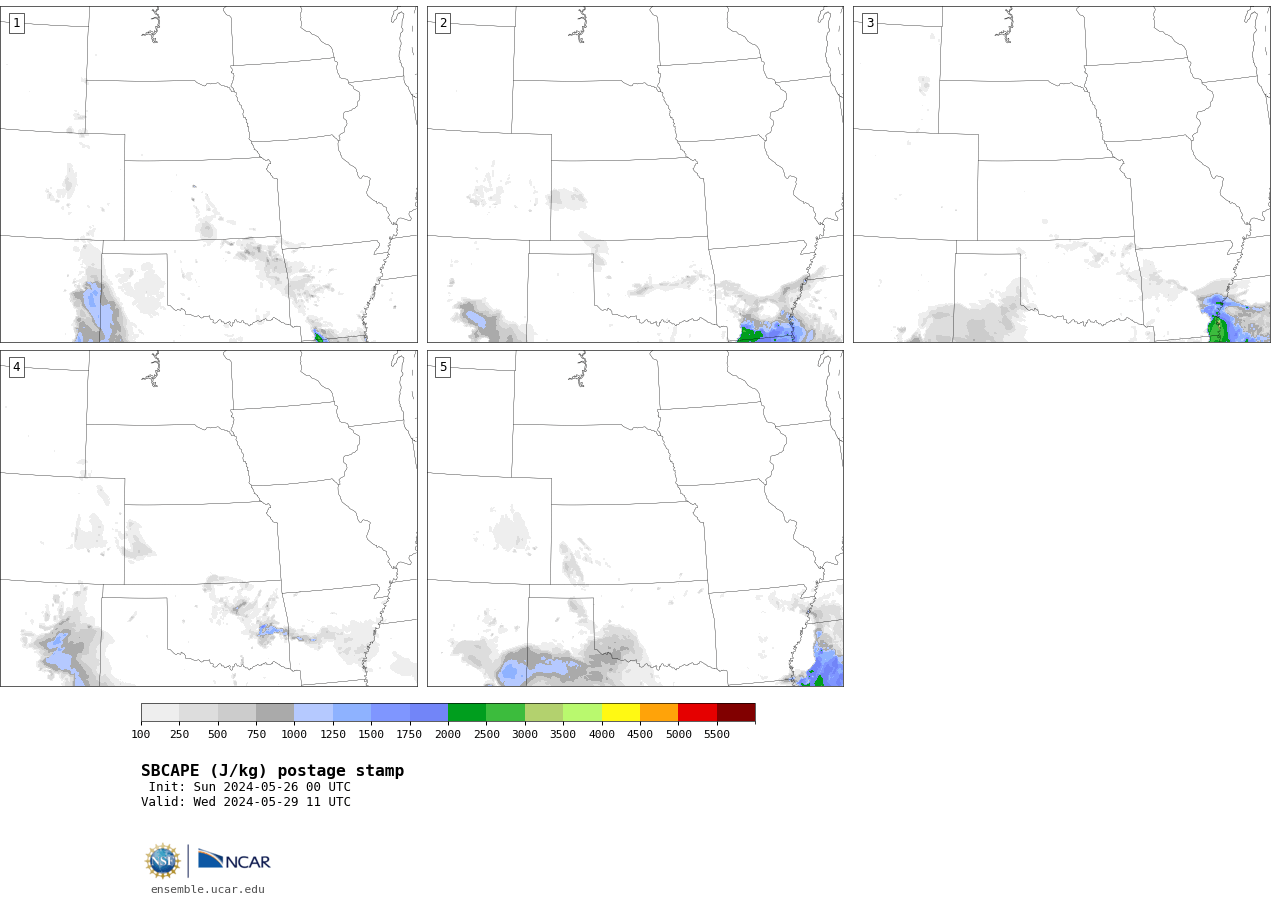The width and height of the screenshot is (1280, 901).
Task: Open ensemble member 1 CAPE map
Action: (x=209, y=174)
